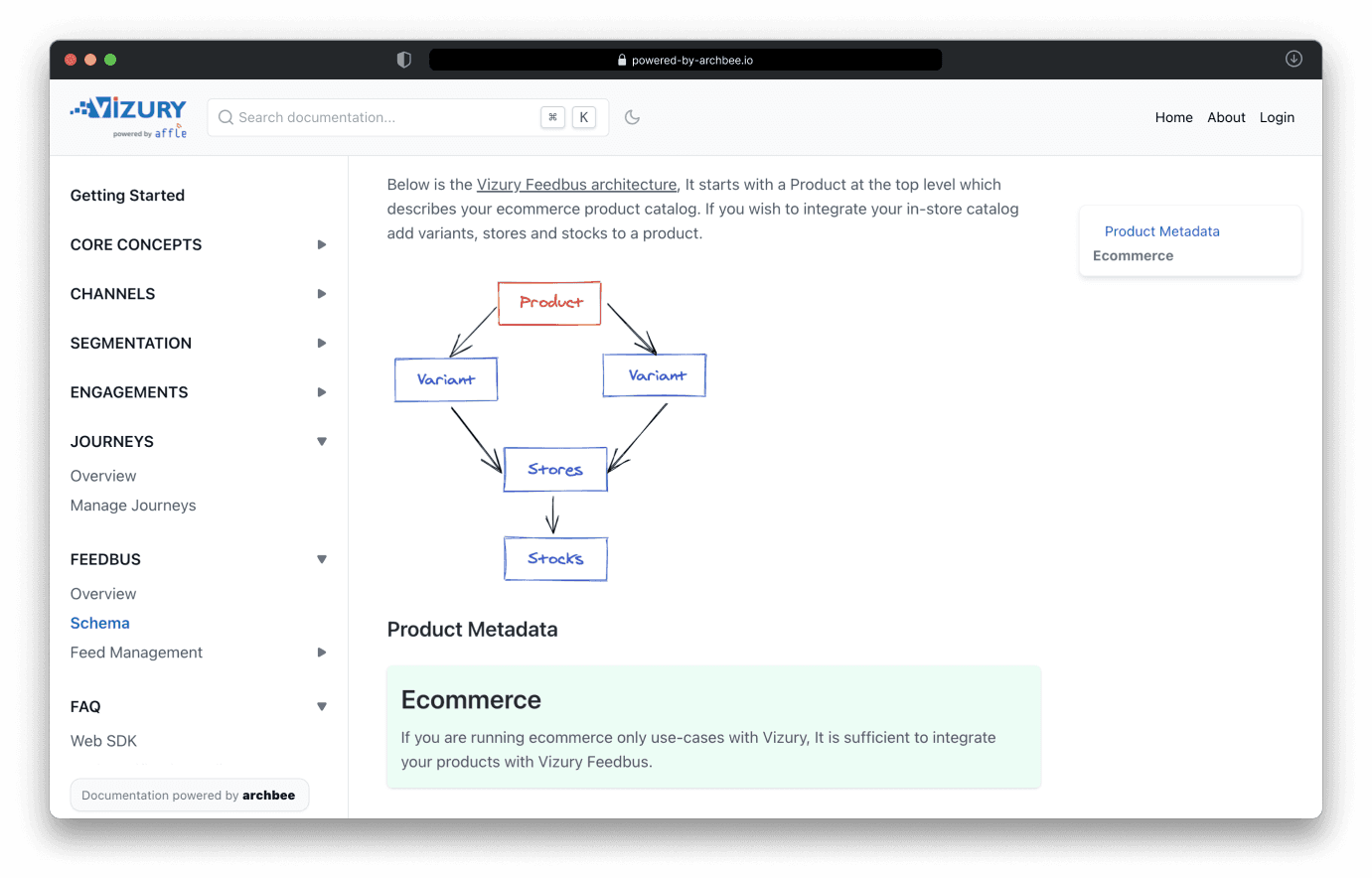
Task: Click the padlock icon in address bar
Action: click(x=622, y=61)
